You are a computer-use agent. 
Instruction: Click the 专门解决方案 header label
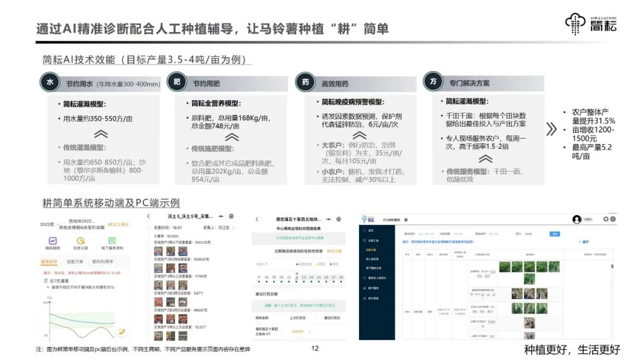(x=469, y=83)
